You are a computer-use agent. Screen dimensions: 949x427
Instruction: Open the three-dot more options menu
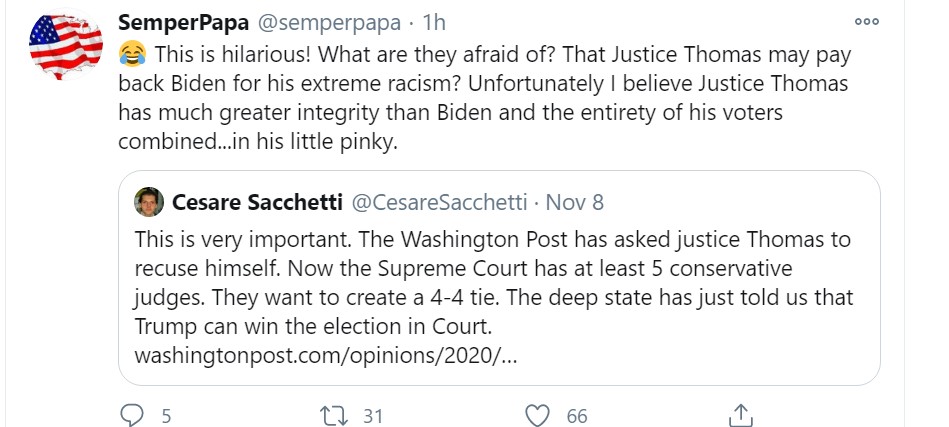click(x=867, y=22)
